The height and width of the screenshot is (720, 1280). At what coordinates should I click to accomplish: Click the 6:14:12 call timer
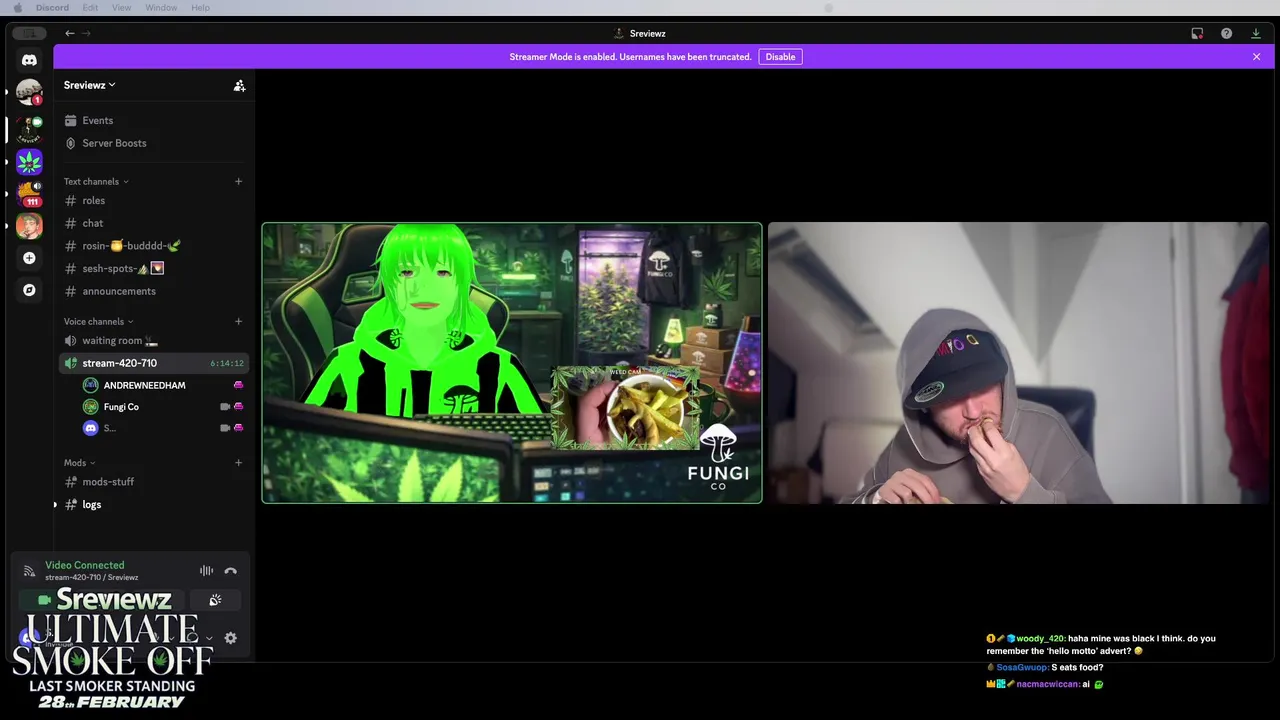(227, 363)
